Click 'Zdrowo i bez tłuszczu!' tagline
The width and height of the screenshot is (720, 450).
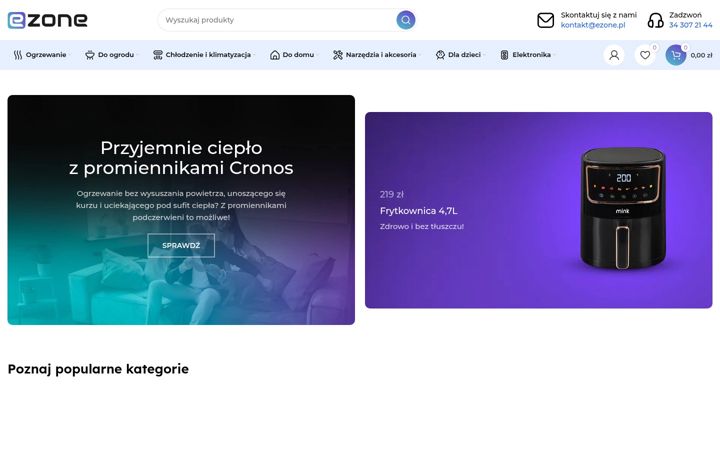pyautogui.click(x=422, y=227)
